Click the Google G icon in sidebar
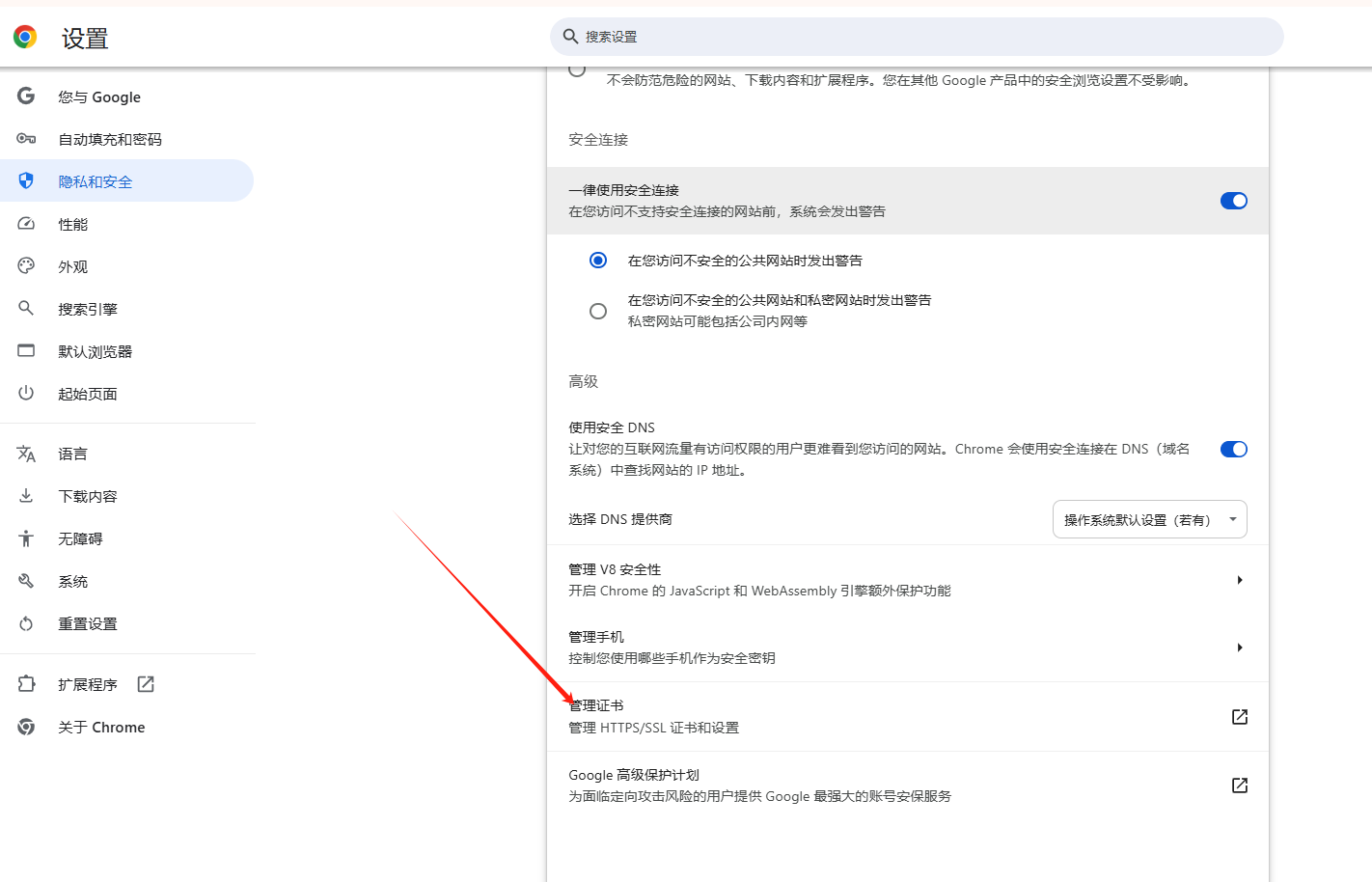 point(26,96)
